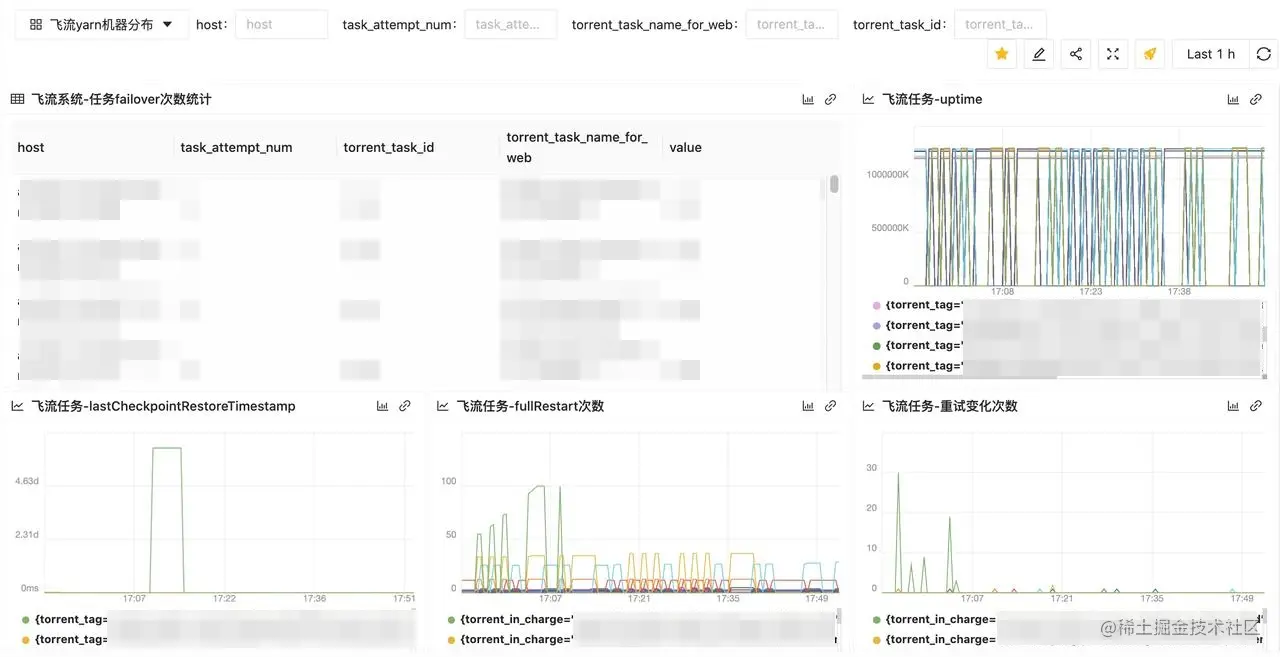The height and width of the screenshot is (657, 1280).
Task: Share the dashboard via share icon
Action: [1076, 54]
